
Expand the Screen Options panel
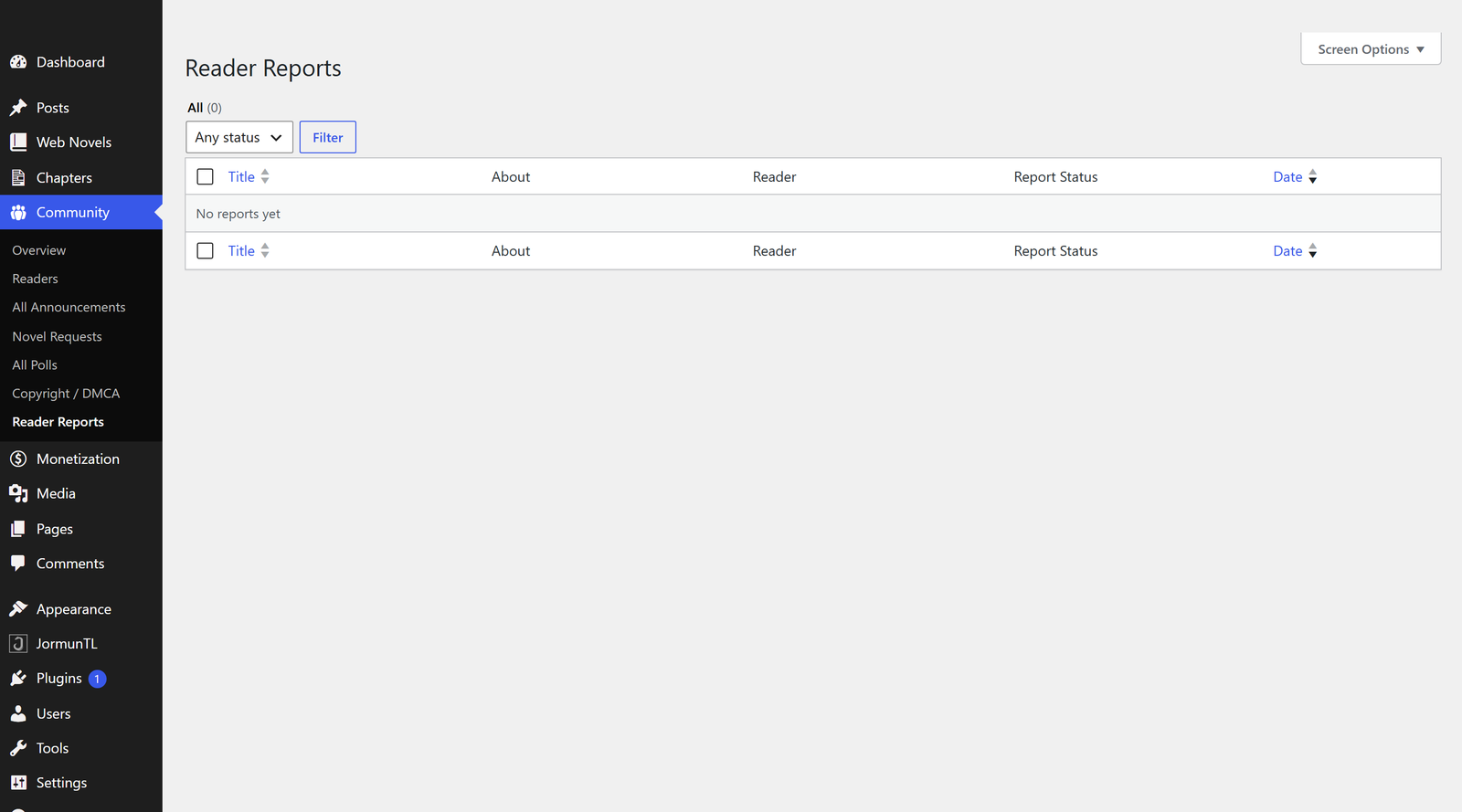pyautogui.click(x=1371, y=49)
